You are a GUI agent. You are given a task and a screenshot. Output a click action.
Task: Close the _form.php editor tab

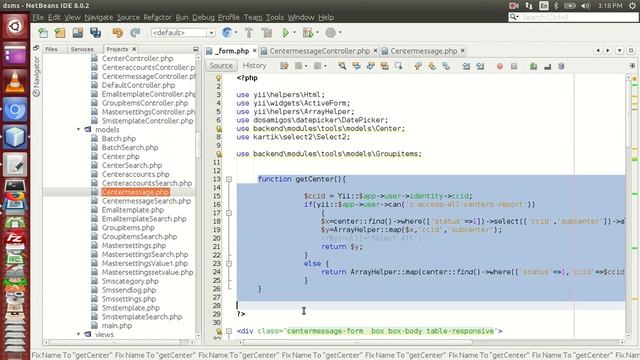pos(254,51)
